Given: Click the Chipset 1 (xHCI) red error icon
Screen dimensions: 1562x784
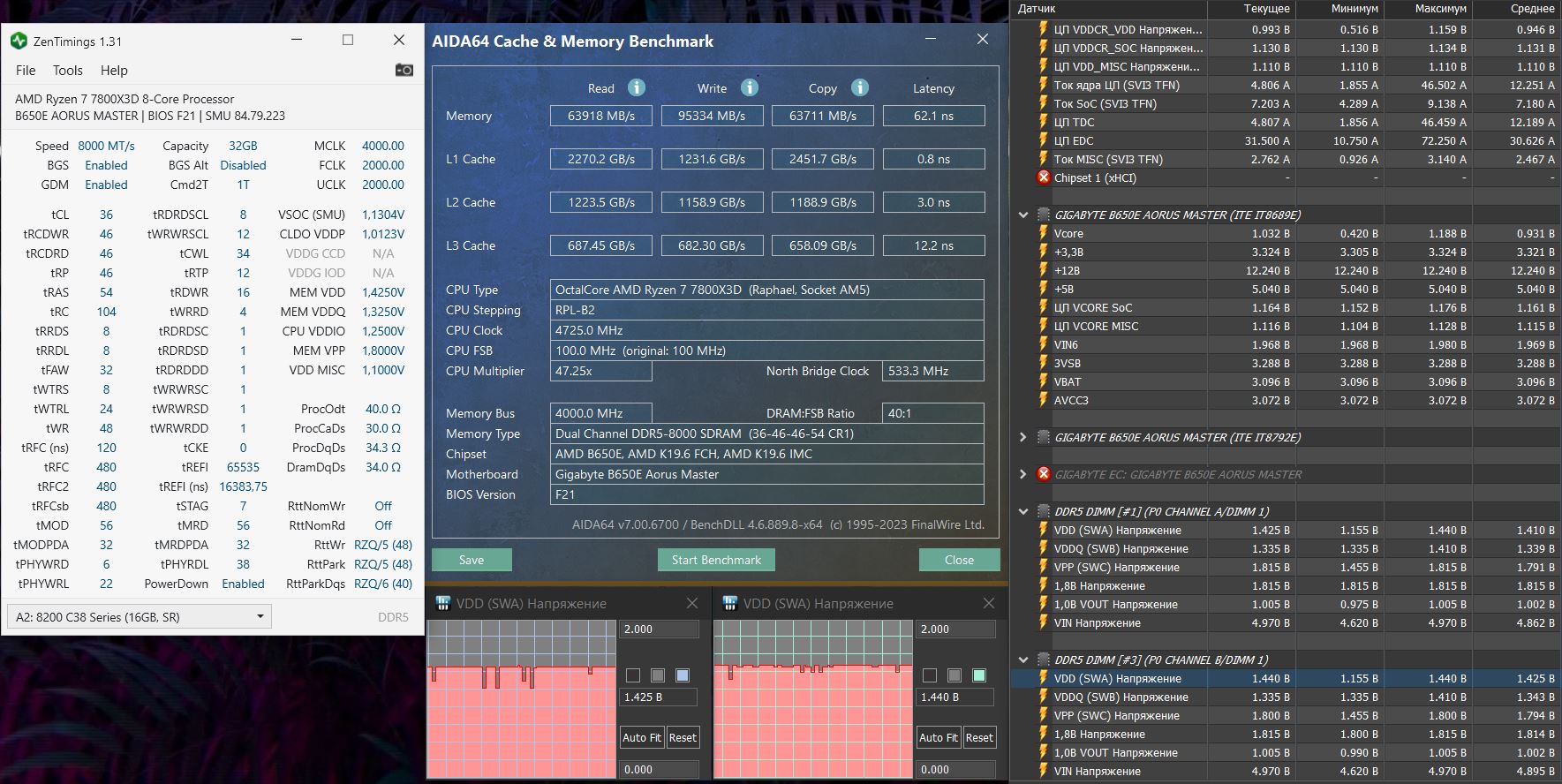Looking at the screenshot, I should pos(1044,177).
